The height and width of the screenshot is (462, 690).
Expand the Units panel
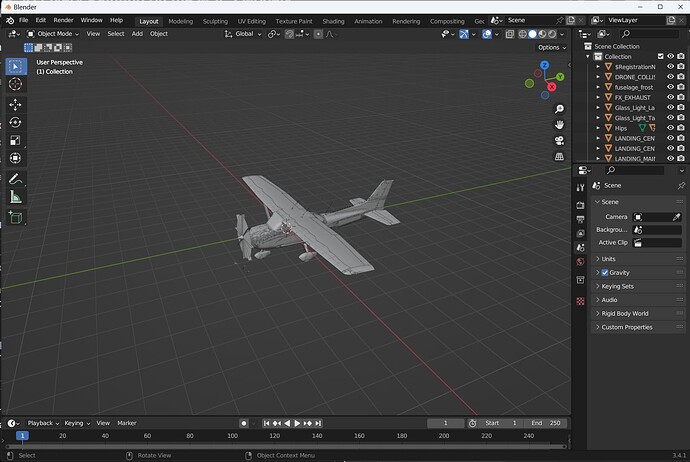click(609, 259)
